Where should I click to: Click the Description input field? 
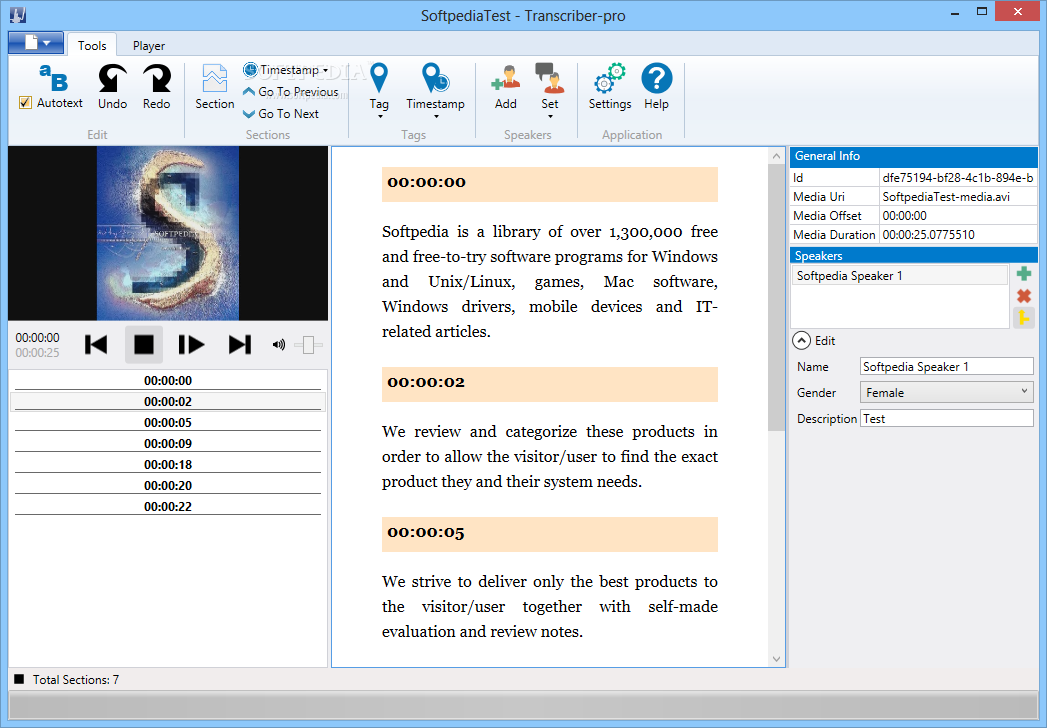pos(946,419)
